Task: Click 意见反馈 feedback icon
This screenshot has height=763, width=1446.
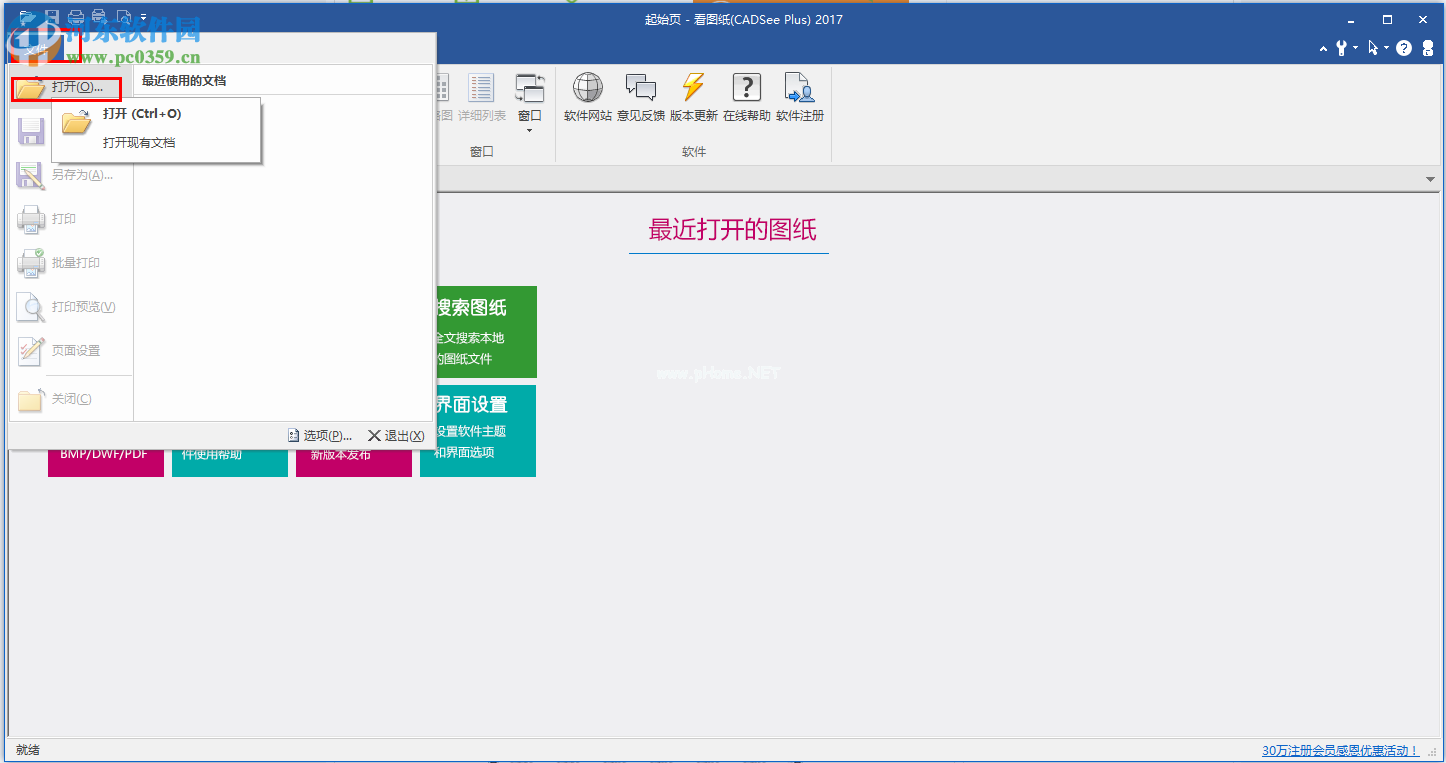Action: point(641,98)
